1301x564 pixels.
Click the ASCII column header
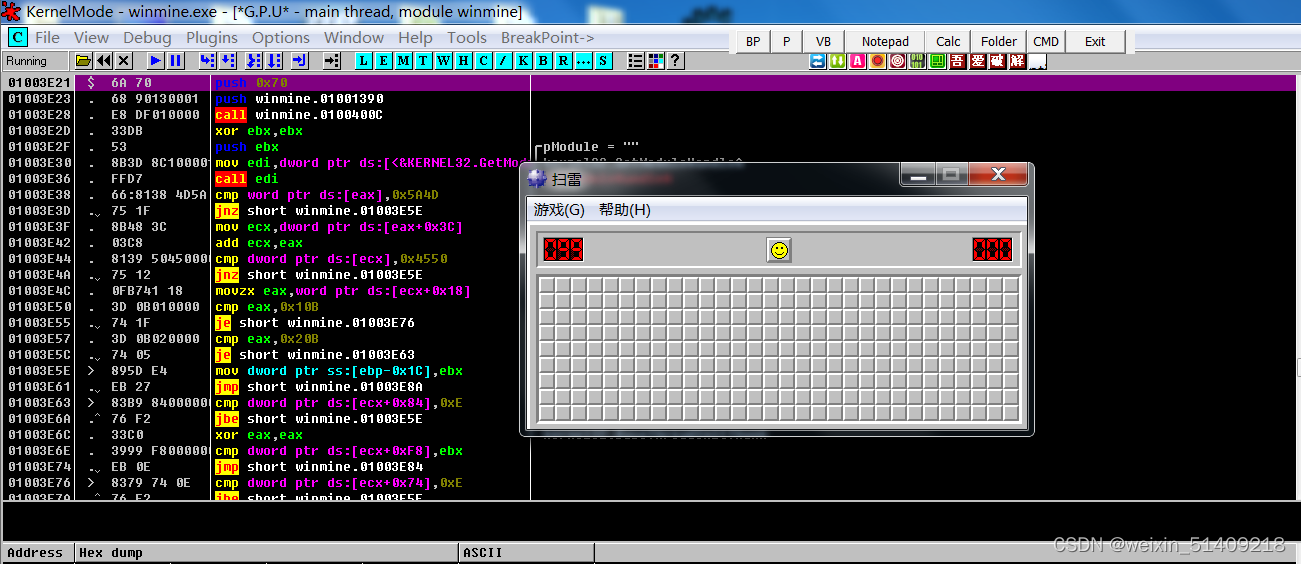pyautogui.click(x=526, y=553)
